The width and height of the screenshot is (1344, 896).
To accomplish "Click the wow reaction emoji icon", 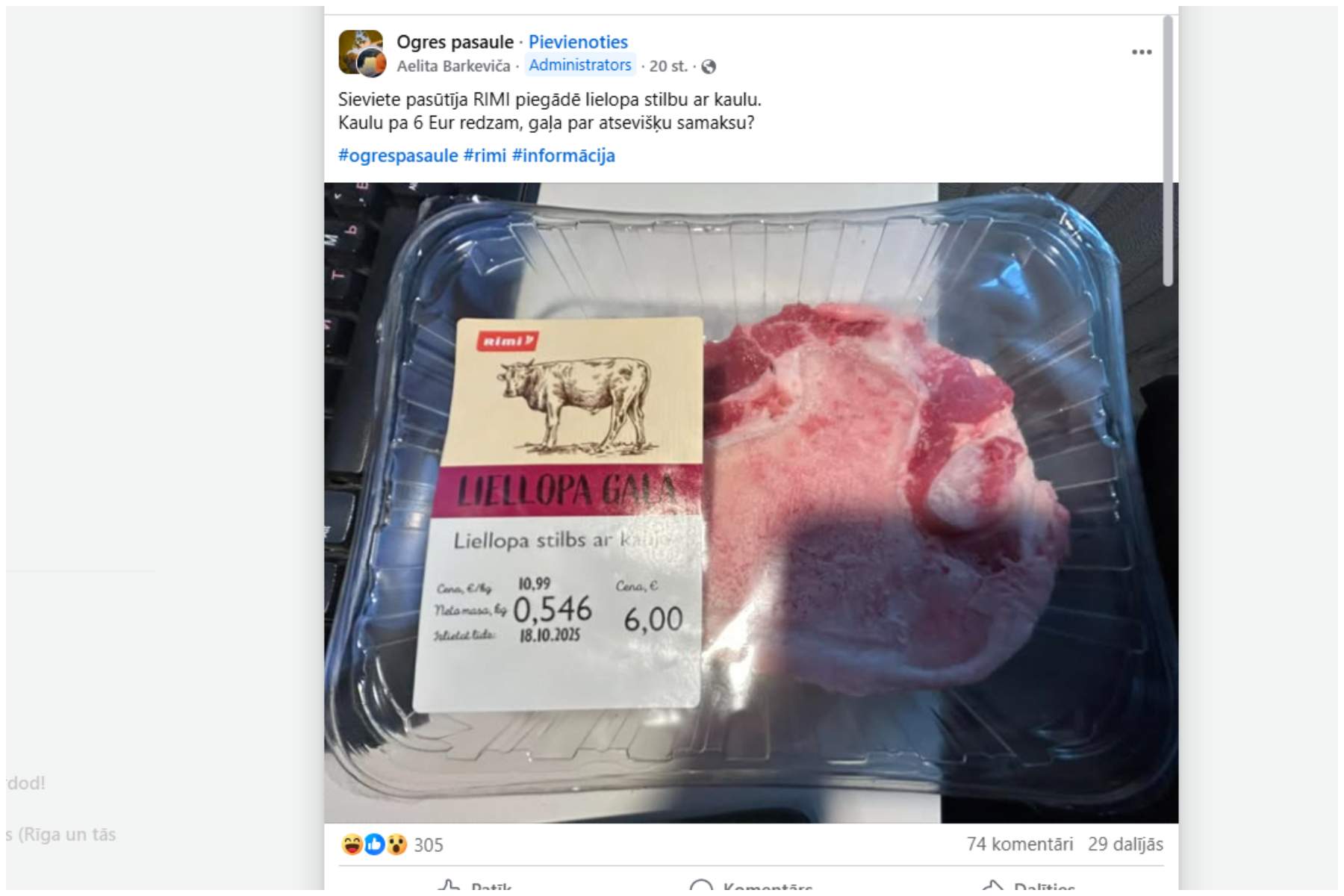I will [396, 844].
